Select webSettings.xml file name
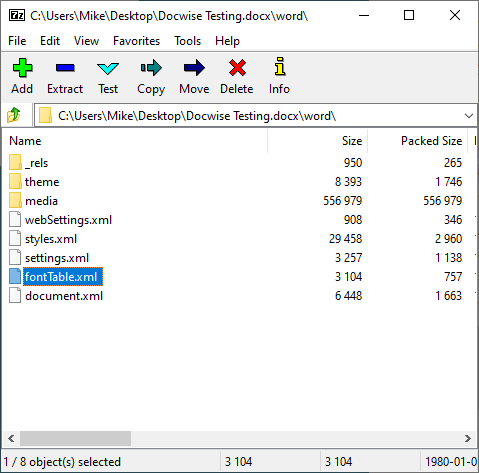This screenshot has width=479, height=473. click(68, 220)
